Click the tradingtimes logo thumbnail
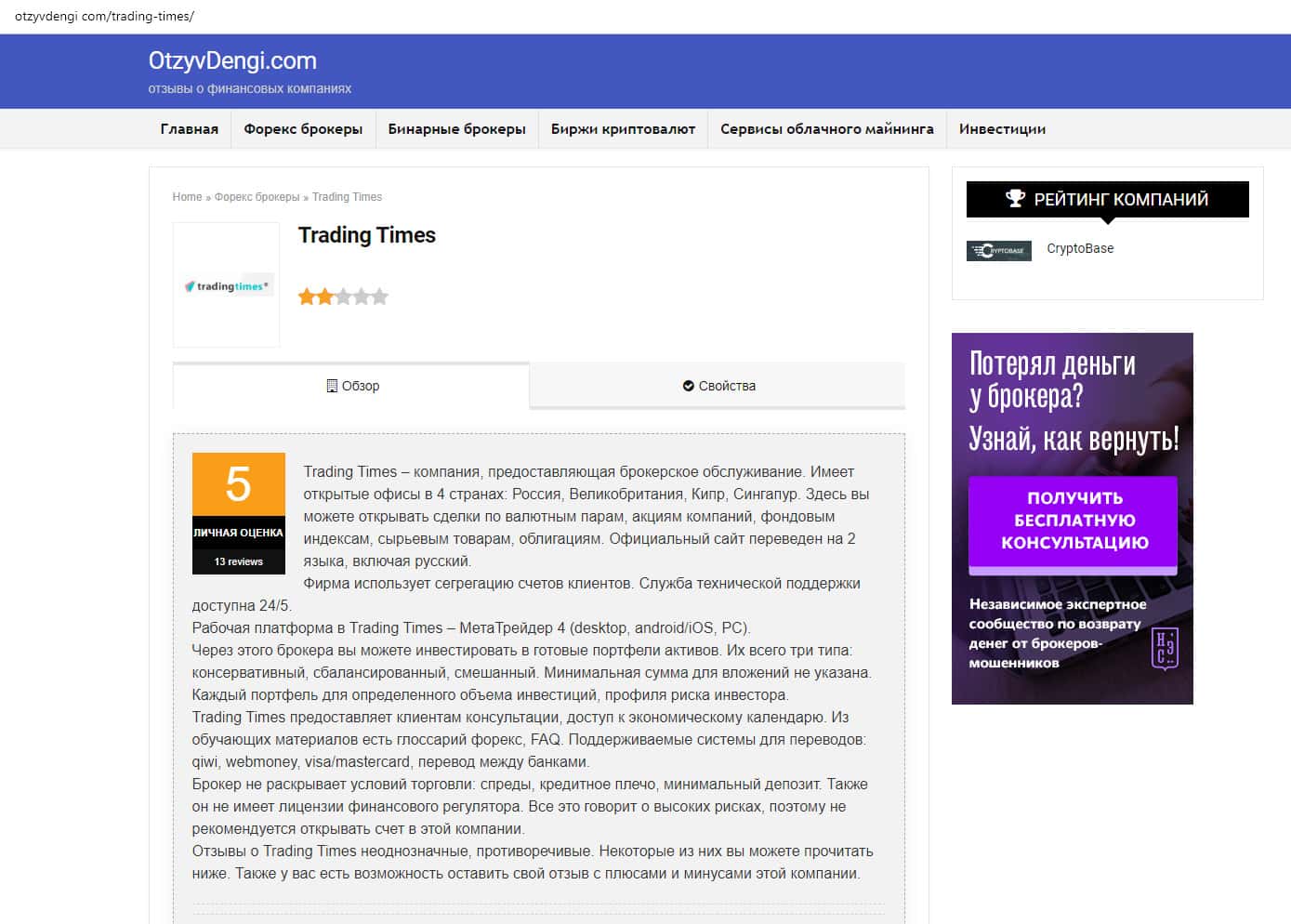This screenshot has height=924, width=1291. coord(227,286)
